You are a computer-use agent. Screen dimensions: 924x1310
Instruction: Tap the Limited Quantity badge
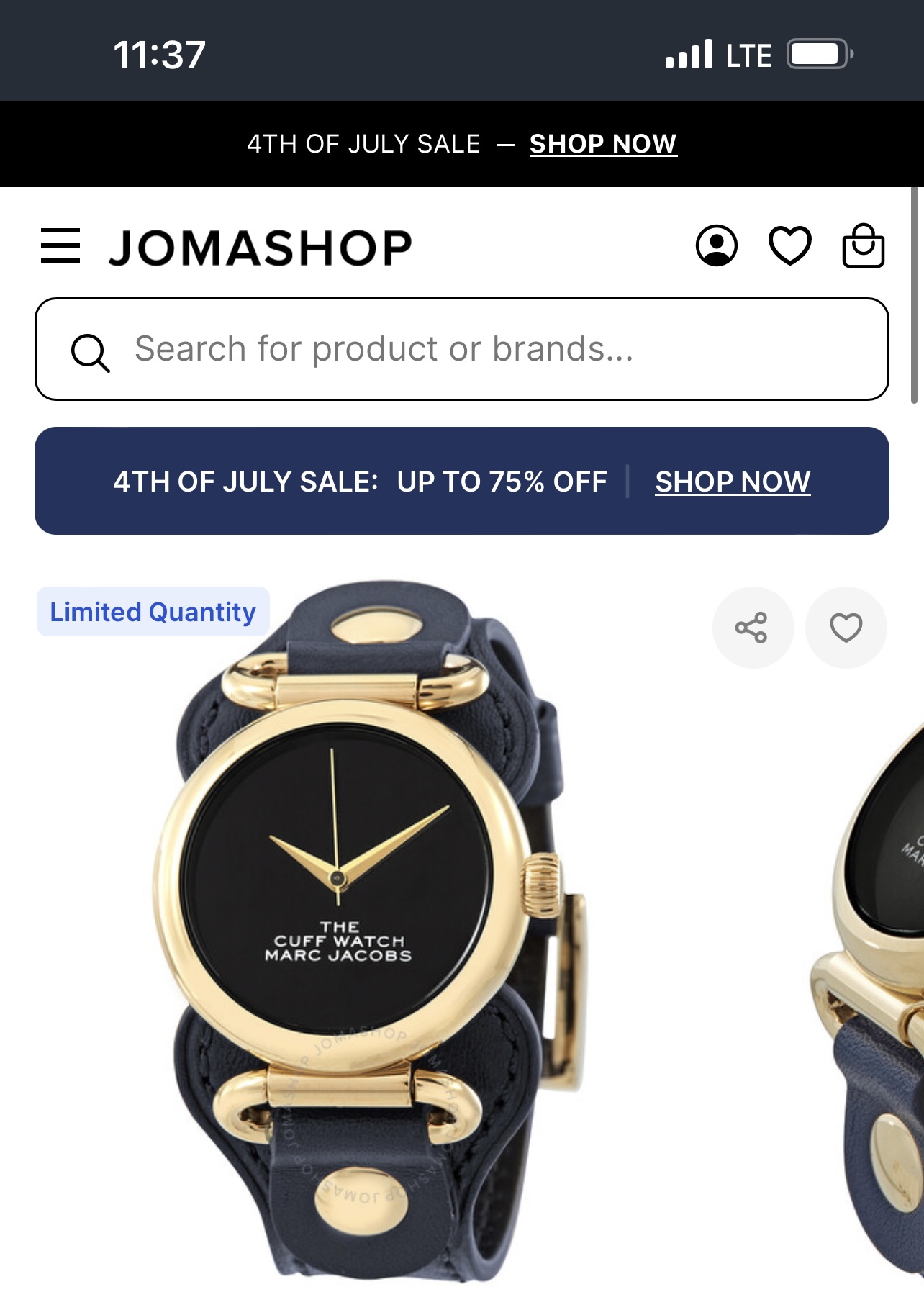(153, 612)
